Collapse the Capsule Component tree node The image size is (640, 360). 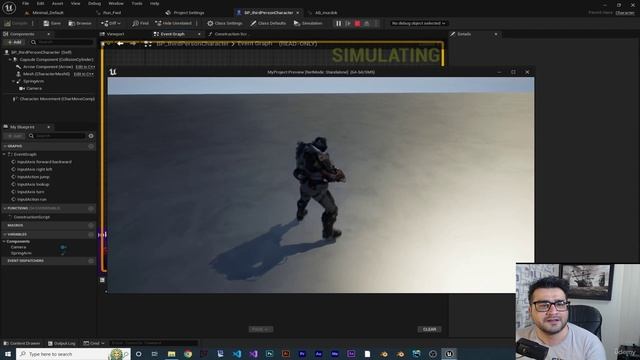(x=10, y=60)
